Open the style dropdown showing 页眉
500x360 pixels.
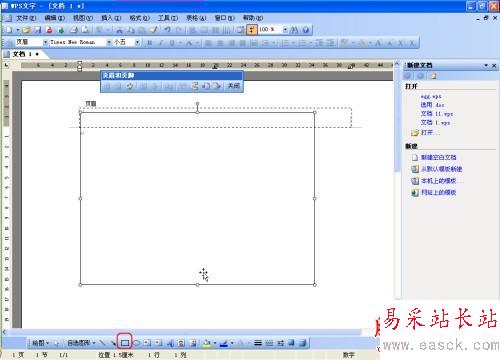46,42
